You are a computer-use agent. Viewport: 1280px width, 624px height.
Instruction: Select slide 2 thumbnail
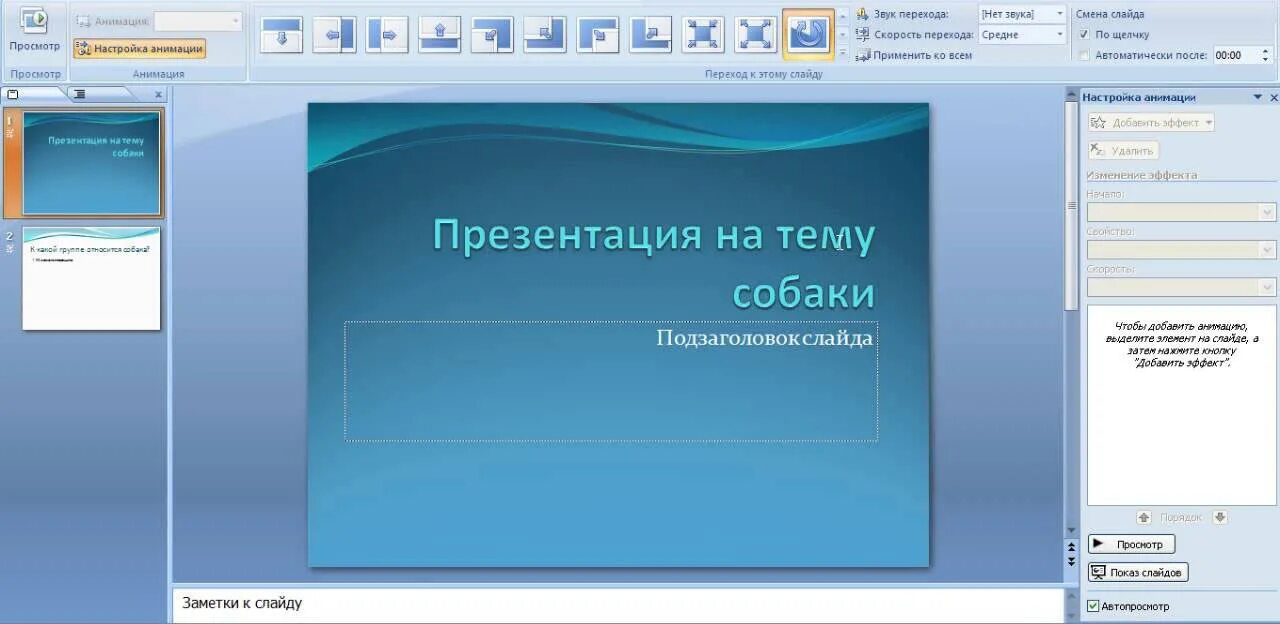[x=91, y=278]
